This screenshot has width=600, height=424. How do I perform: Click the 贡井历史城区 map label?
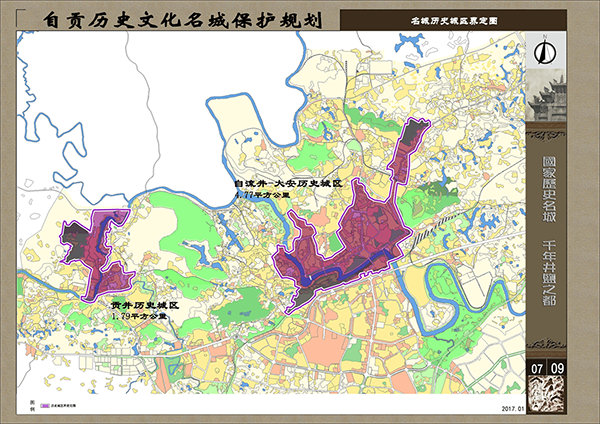pos(144,304)
